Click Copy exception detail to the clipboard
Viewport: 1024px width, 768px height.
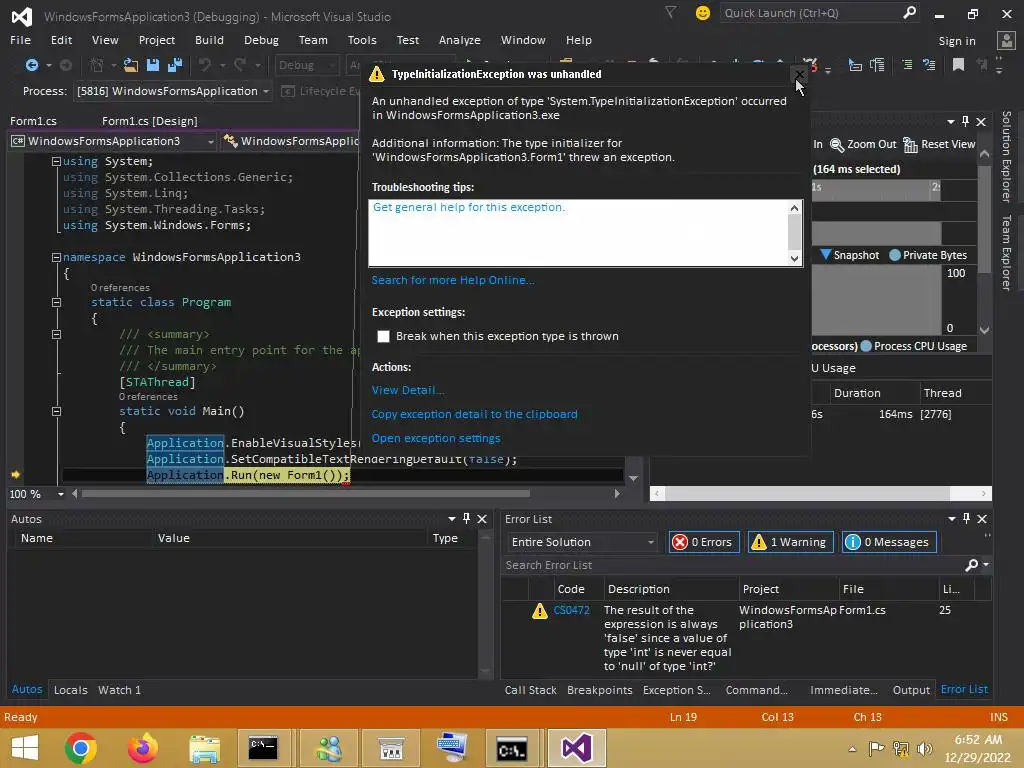coord(475,414)
